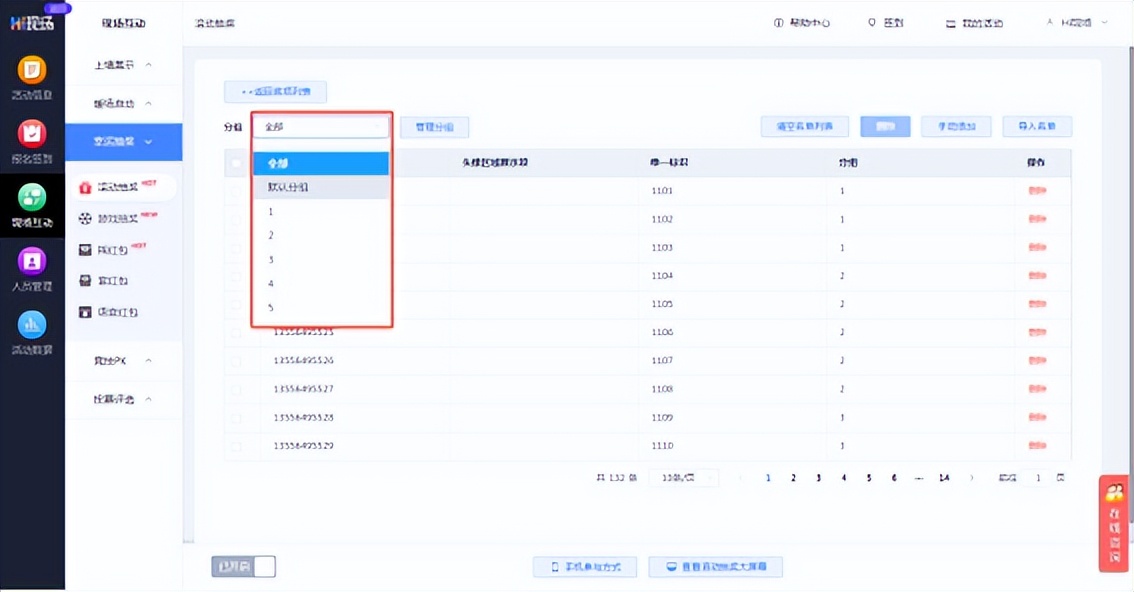The height and width of the screenshot is (592, 1134).
Task: Choose 默认分组 from the group list
Action: coord(320,187)
